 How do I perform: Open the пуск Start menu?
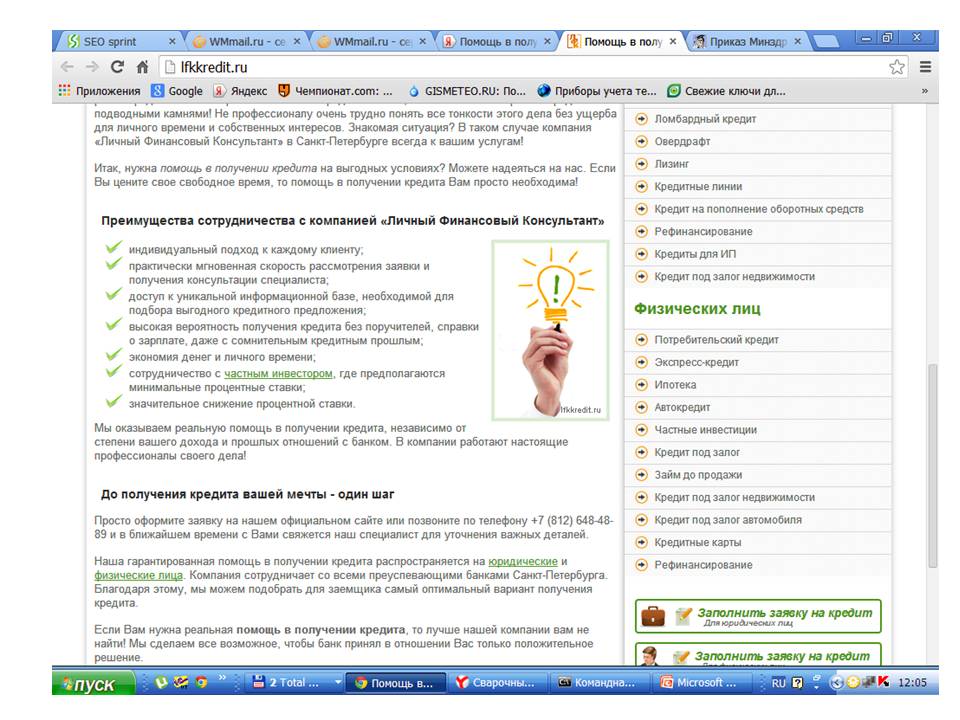click(x=94, y=683)
